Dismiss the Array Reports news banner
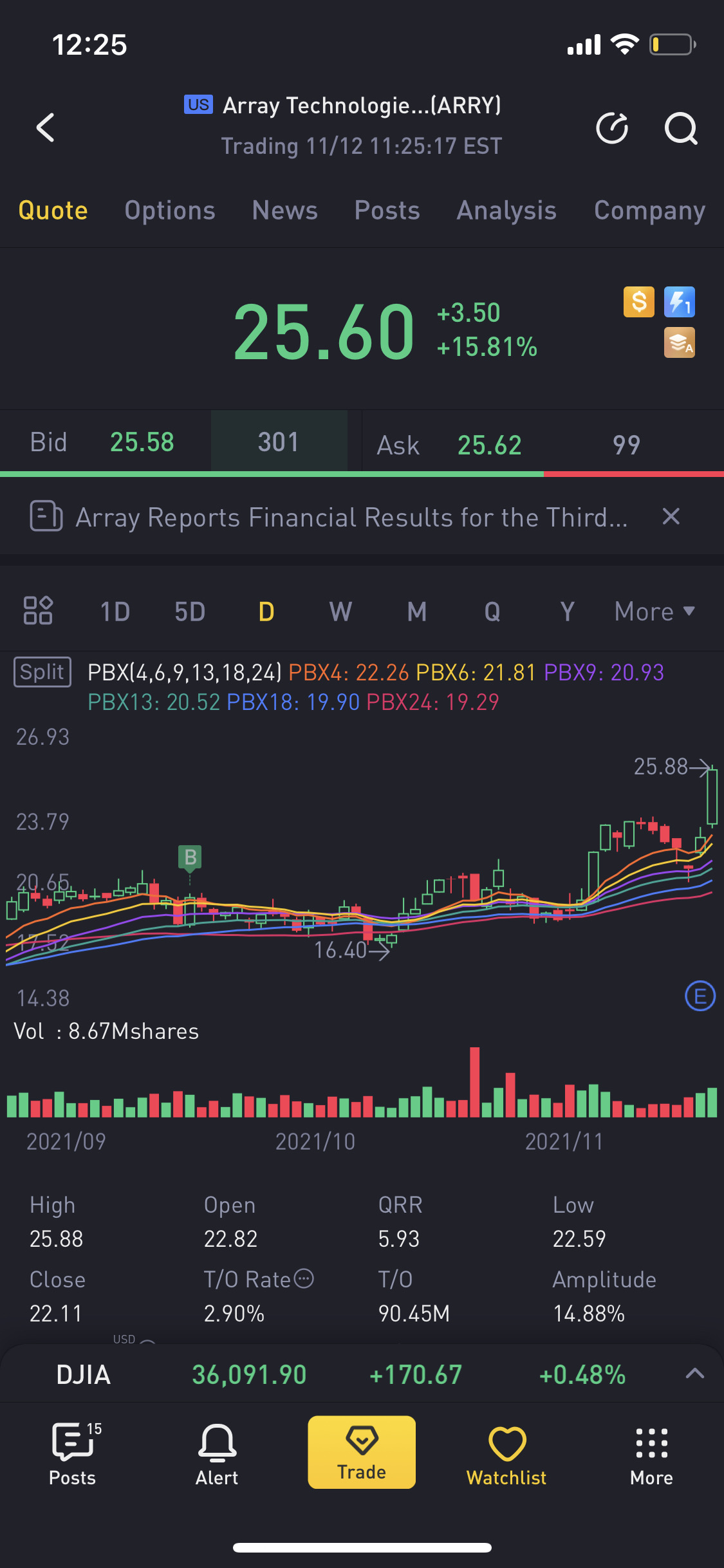 click(x=671, y=516)
